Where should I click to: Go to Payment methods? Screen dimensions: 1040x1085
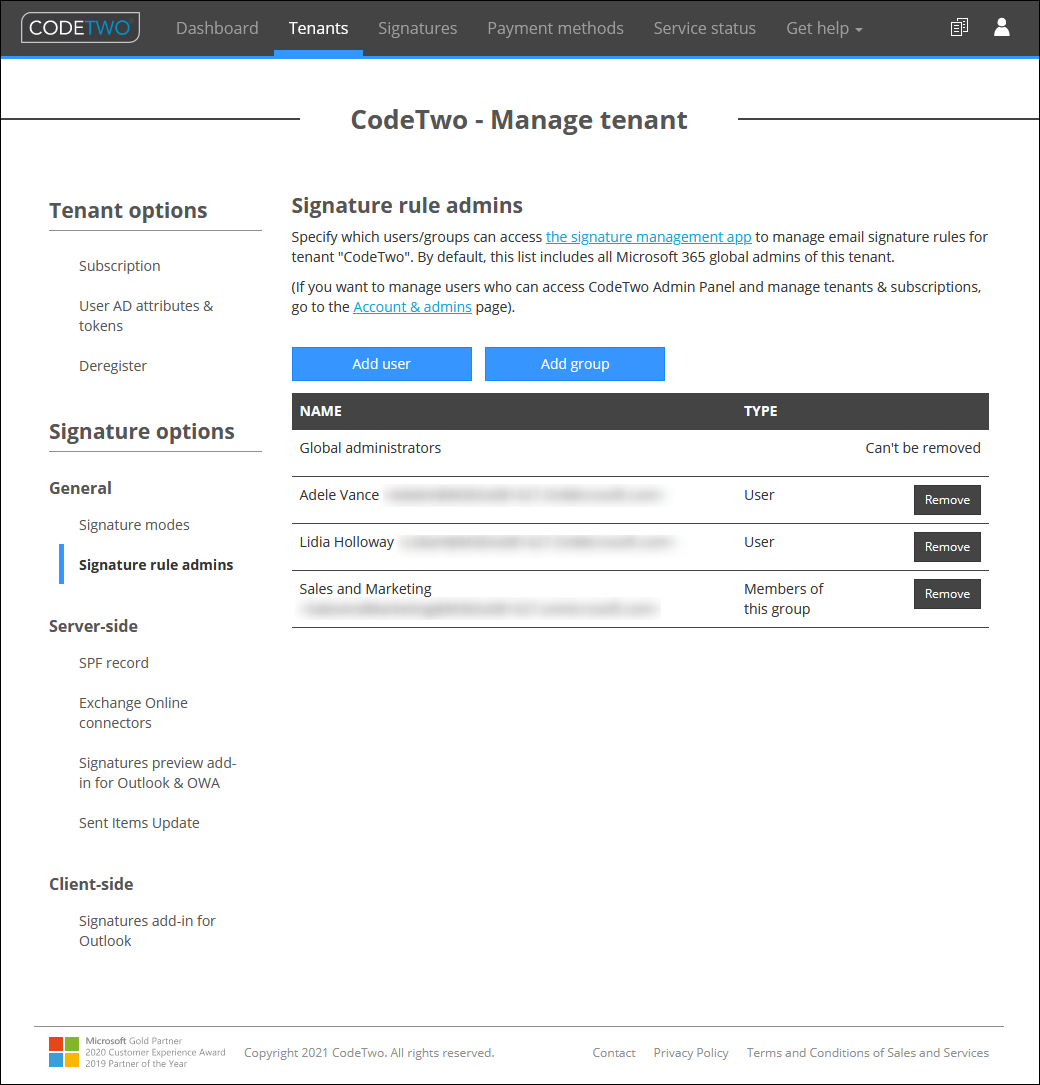click(555, 28)
